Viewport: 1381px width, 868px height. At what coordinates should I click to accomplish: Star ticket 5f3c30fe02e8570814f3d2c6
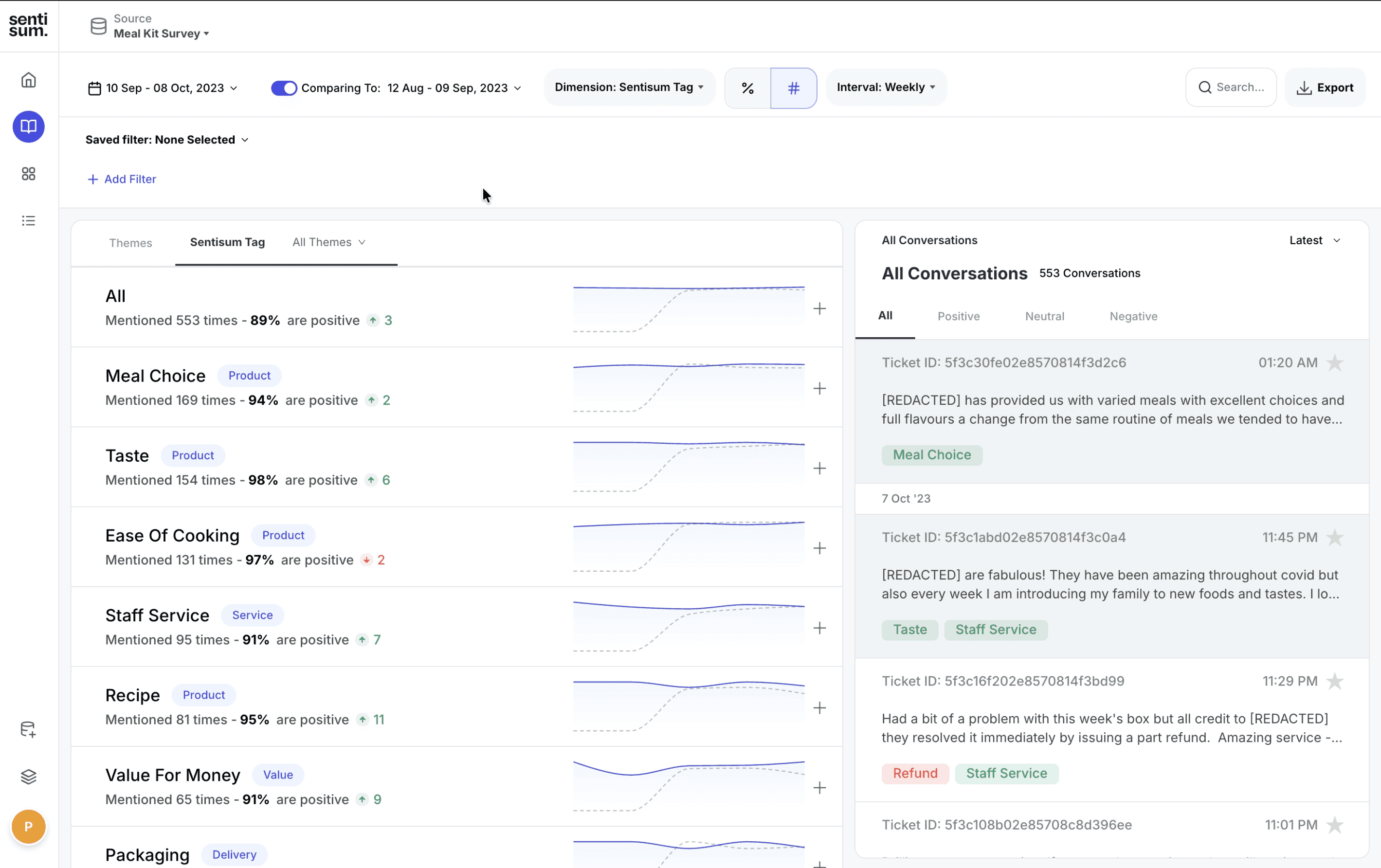tap(1335, 363)
